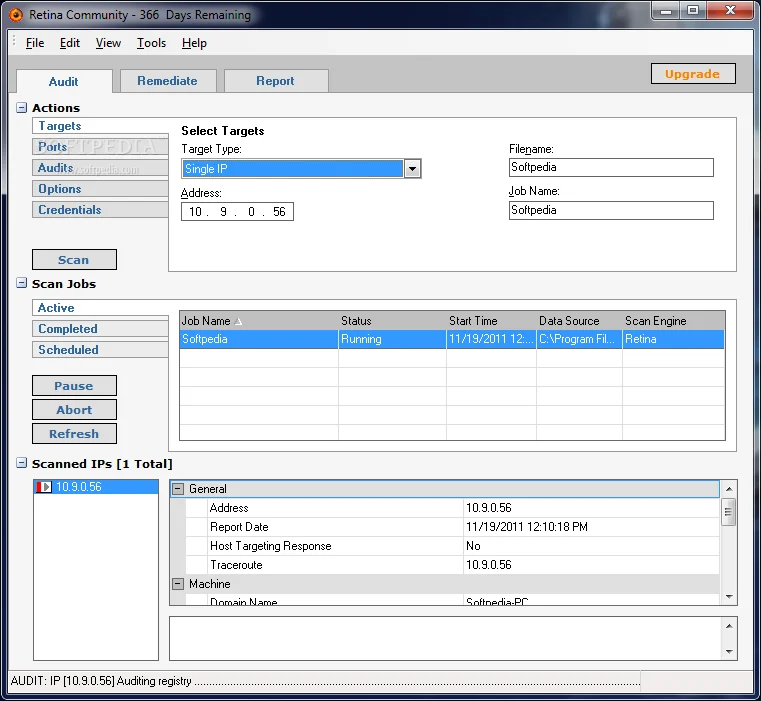Image resolution: width=761 pixels, height=701 pixels.
Task: Select the Softpedia job row
Action: (x=452, y=339)
